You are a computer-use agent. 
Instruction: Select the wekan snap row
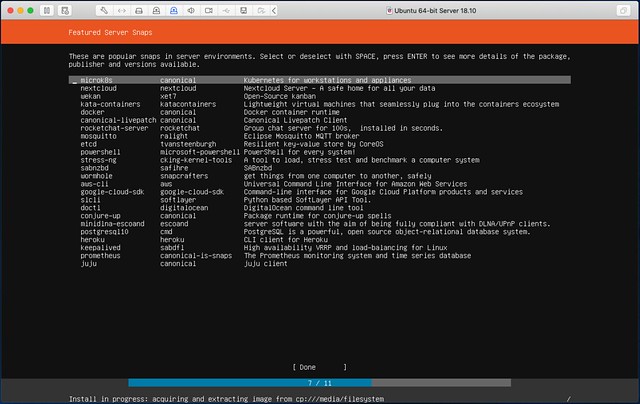point(320,96)
